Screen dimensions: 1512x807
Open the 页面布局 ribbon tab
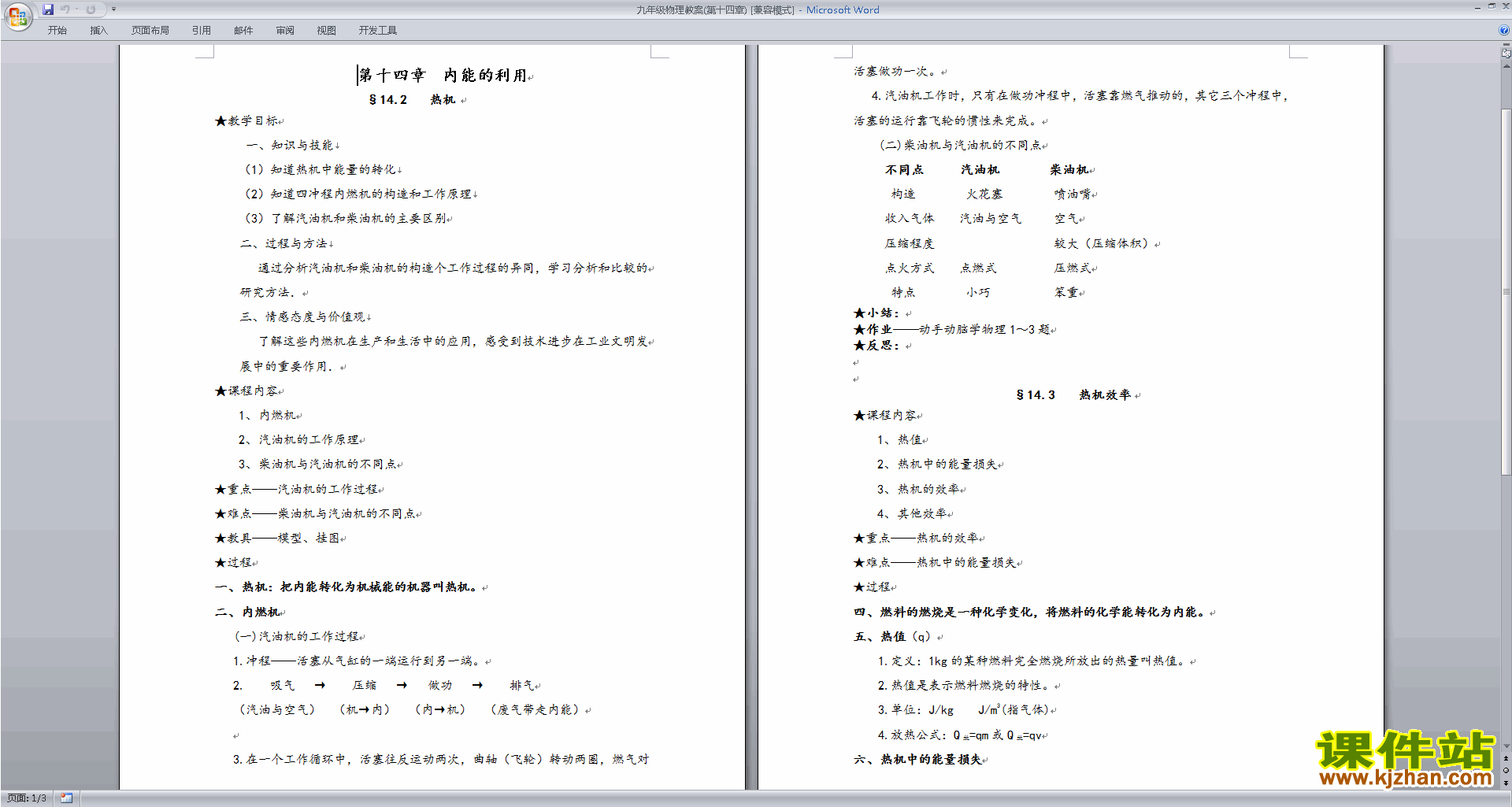click(150, 30)
